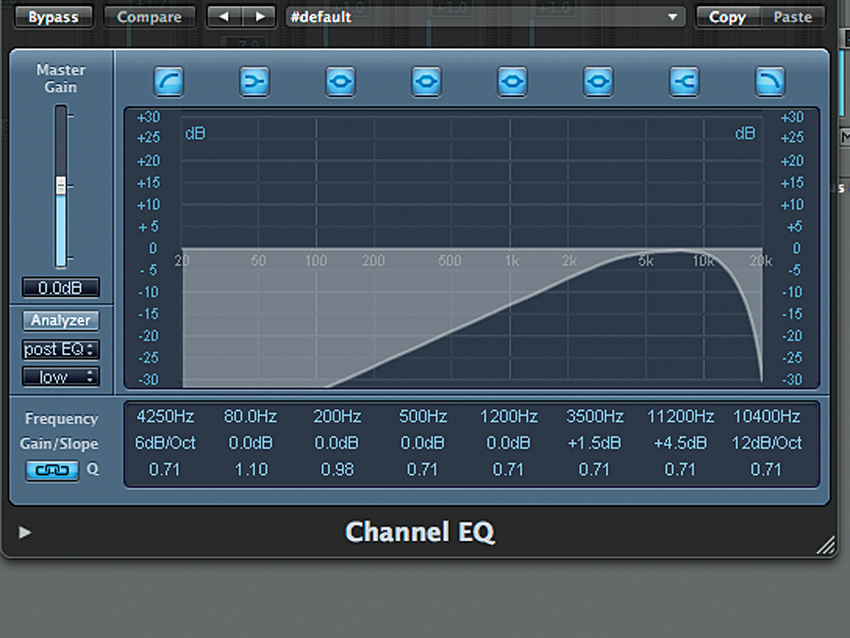The height and width of the screenshot is (638, 850).
Task: Click the 4250Hz frequency value
Action: pos(165,416)
